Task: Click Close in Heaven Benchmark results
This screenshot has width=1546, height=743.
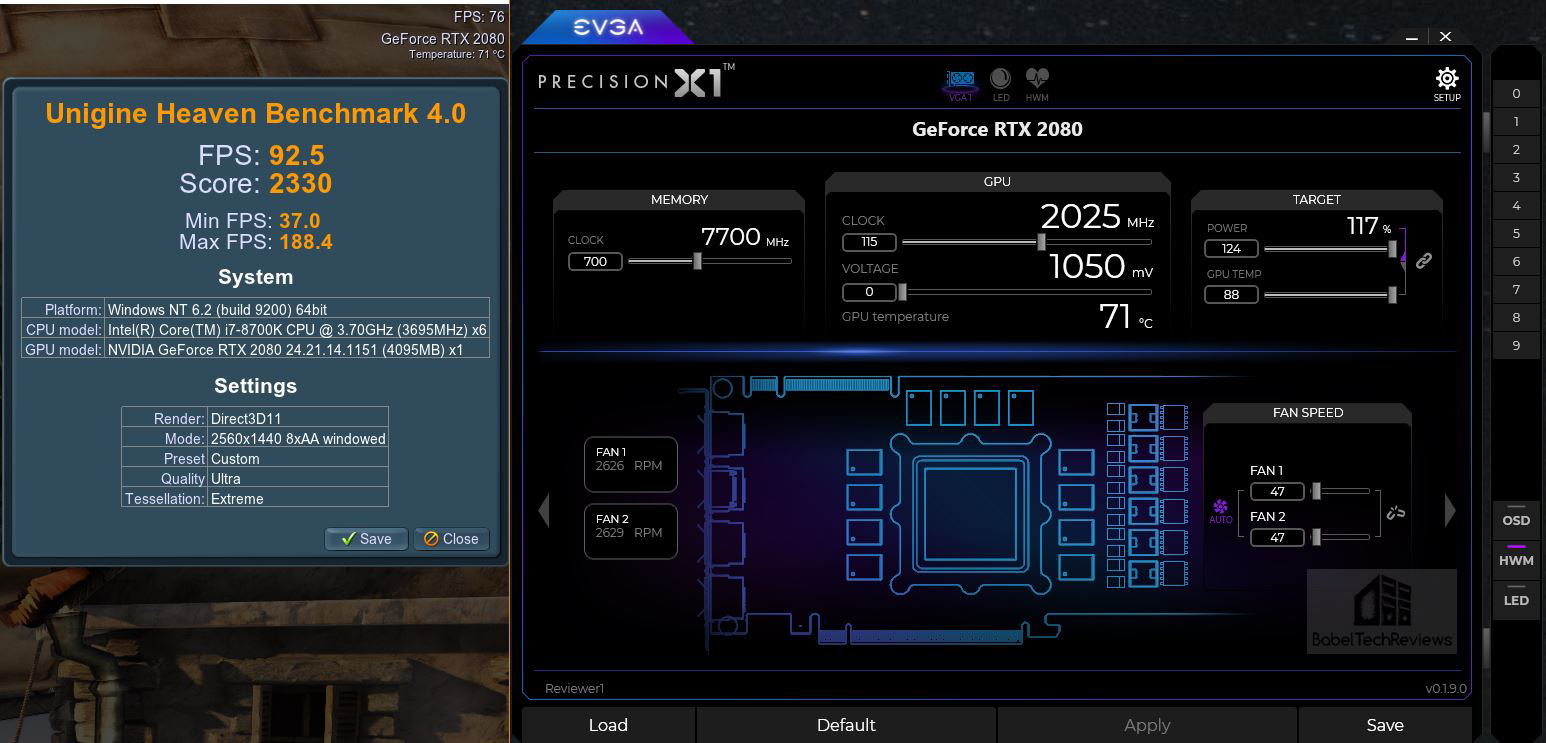Action: (451, 538)
